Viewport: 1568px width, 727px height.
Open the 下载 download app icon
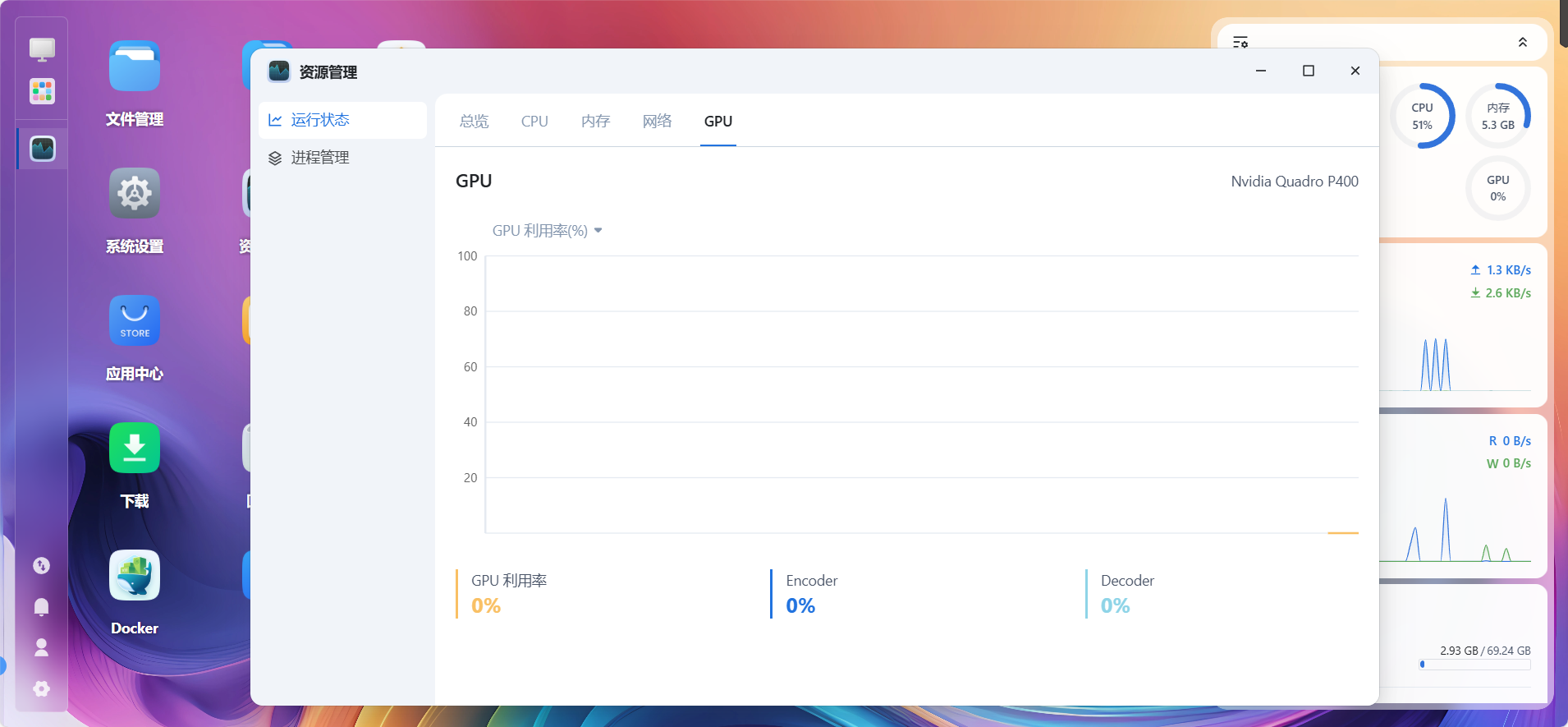[x=135, y=449]
